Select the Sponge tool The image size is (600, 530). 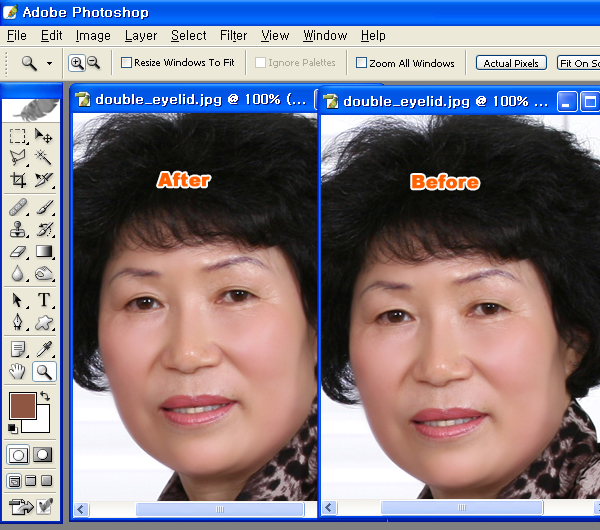(x=43, y=274)
